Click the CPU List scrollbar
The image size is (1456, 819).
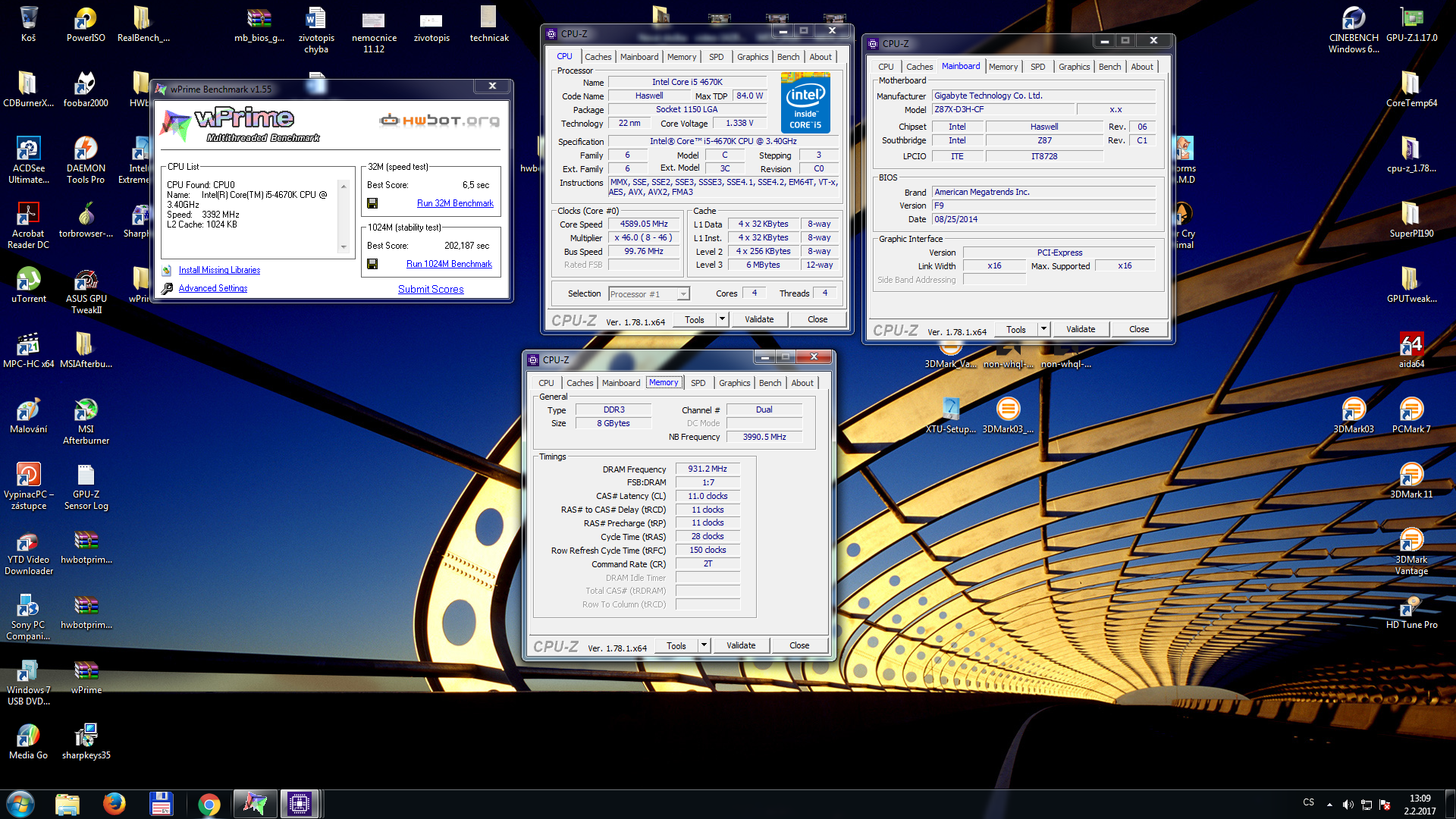click(344, 216)
